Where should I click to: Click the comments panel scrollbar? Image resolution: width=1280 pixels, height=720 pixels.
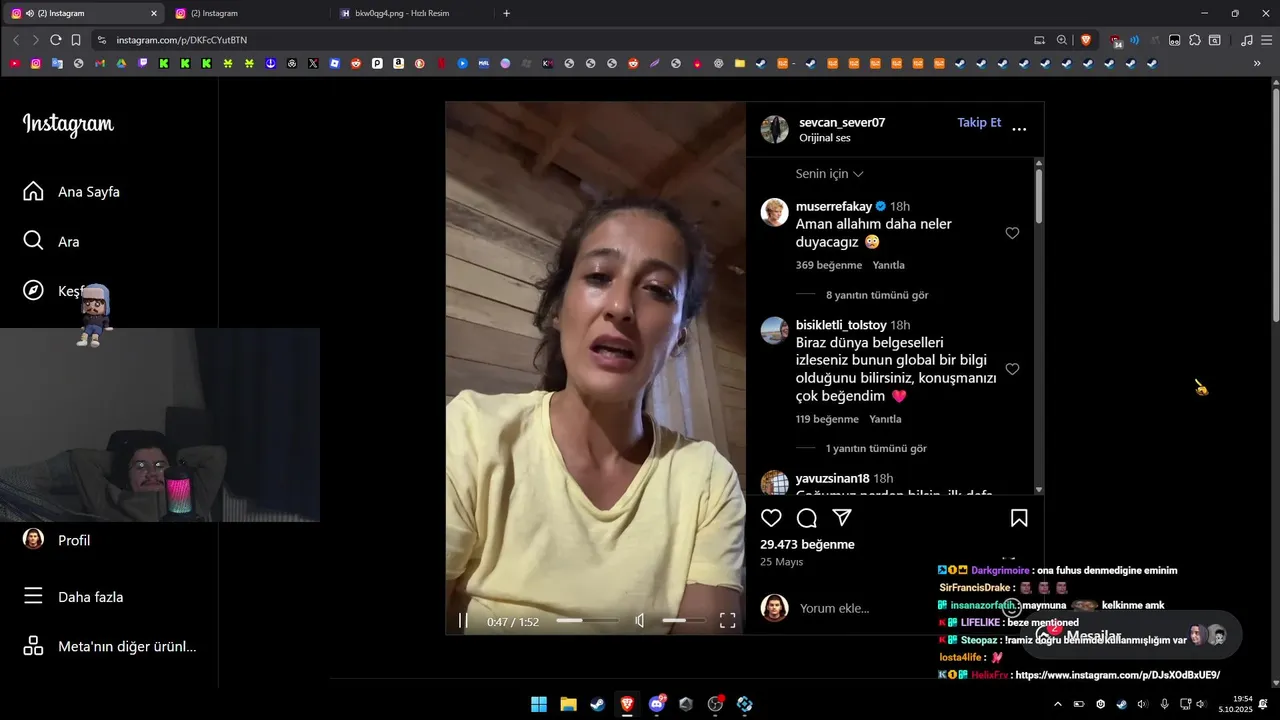1039,196
